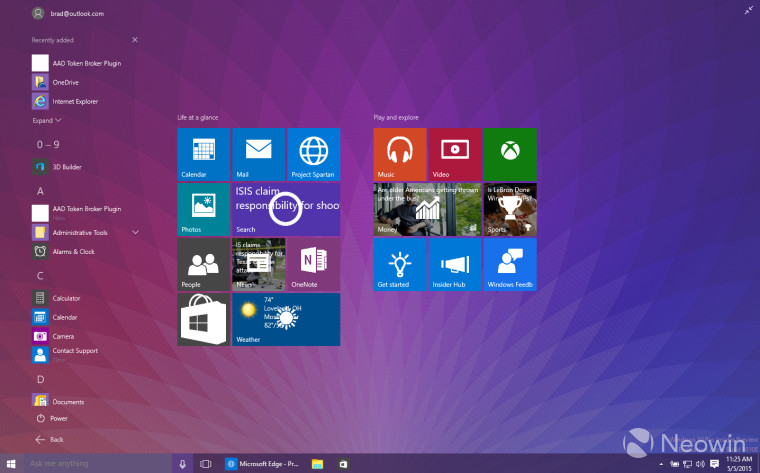Image resolution: width=760 pixels, height=473 pixels.
Task: Open the Get started tile
Action: (x=400, y=265)
